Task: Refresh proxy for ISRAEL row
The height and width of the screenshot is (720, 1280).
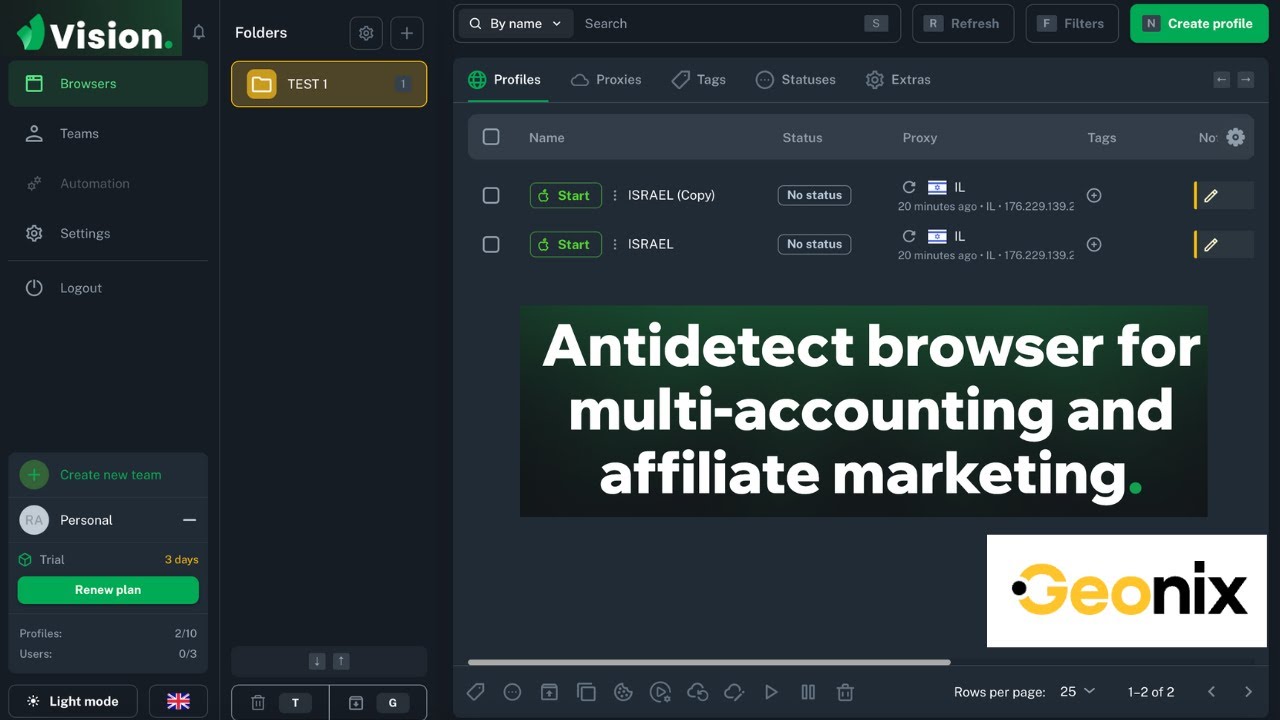Action: point(909,236)
